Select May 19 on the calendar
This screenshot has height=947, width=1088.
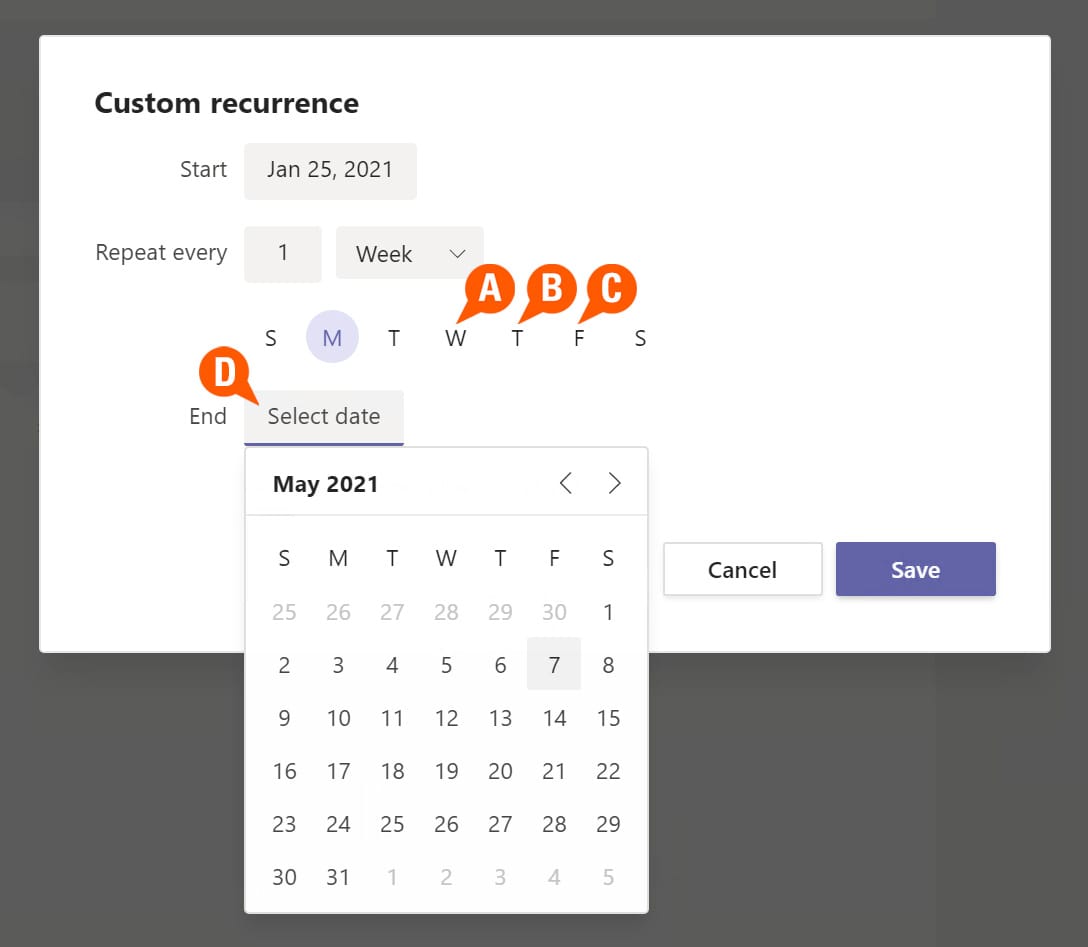(446, 771)
